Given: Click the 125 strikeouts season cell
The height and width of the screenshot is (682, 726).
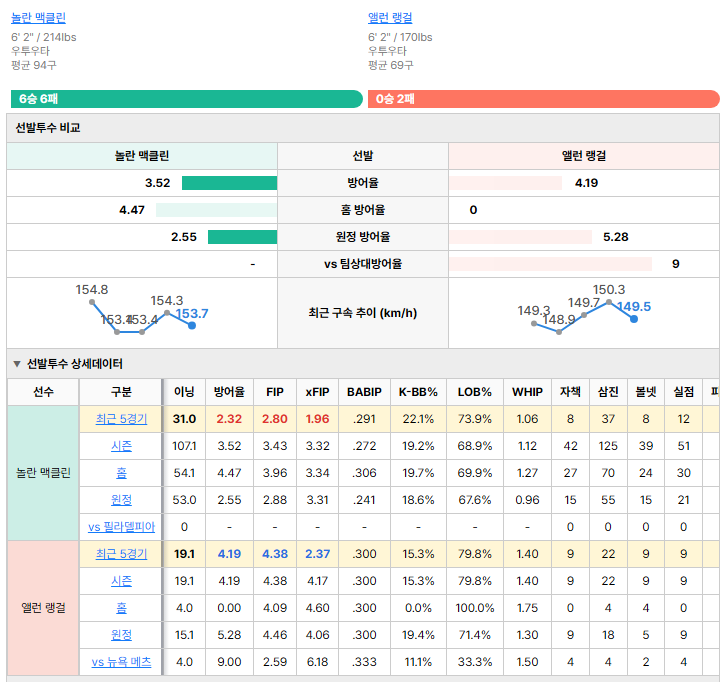Looking at the screenshot, I should click(x=608, y=446).
